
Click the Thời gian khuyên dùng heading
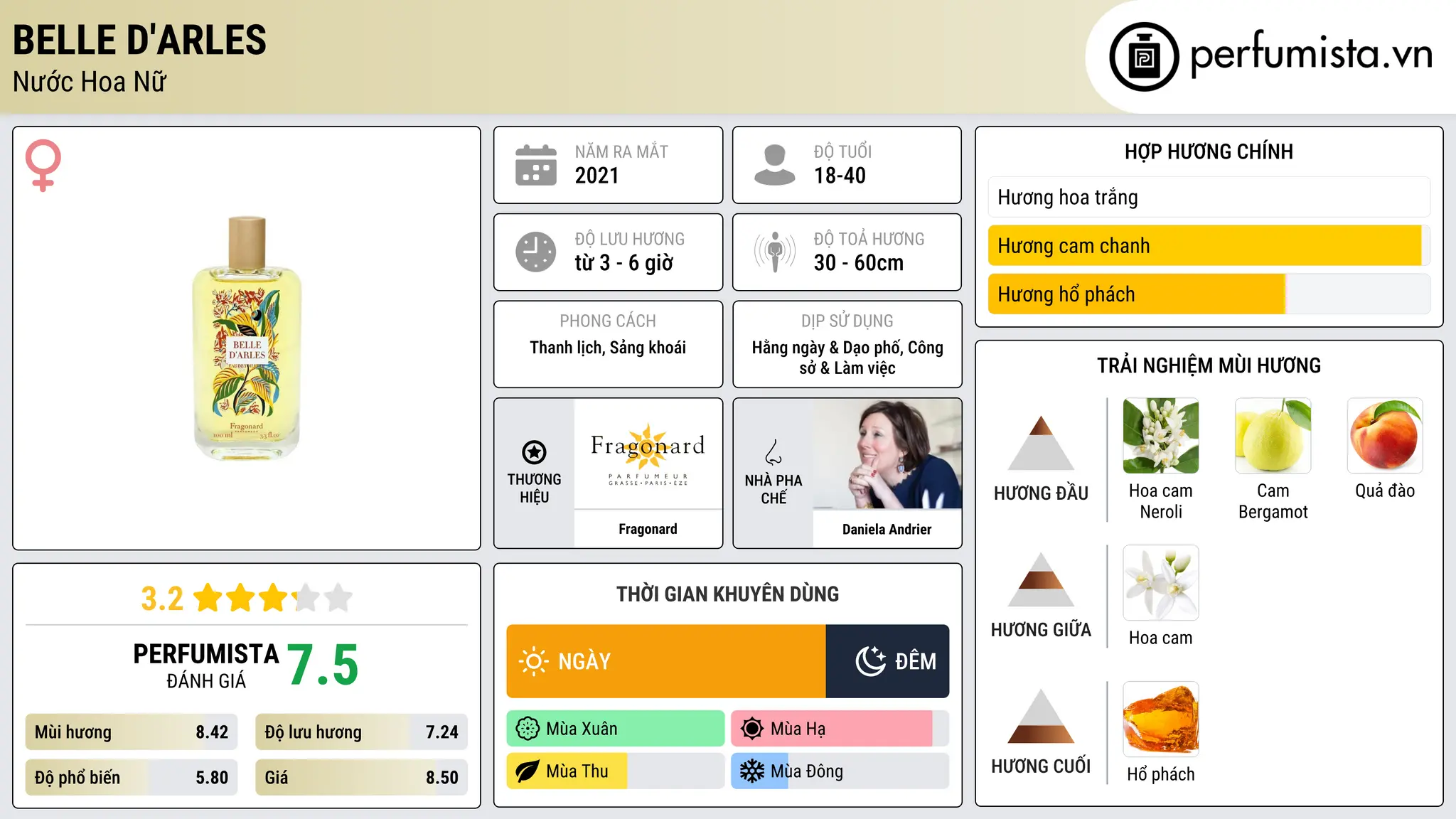tap(728, 594)
